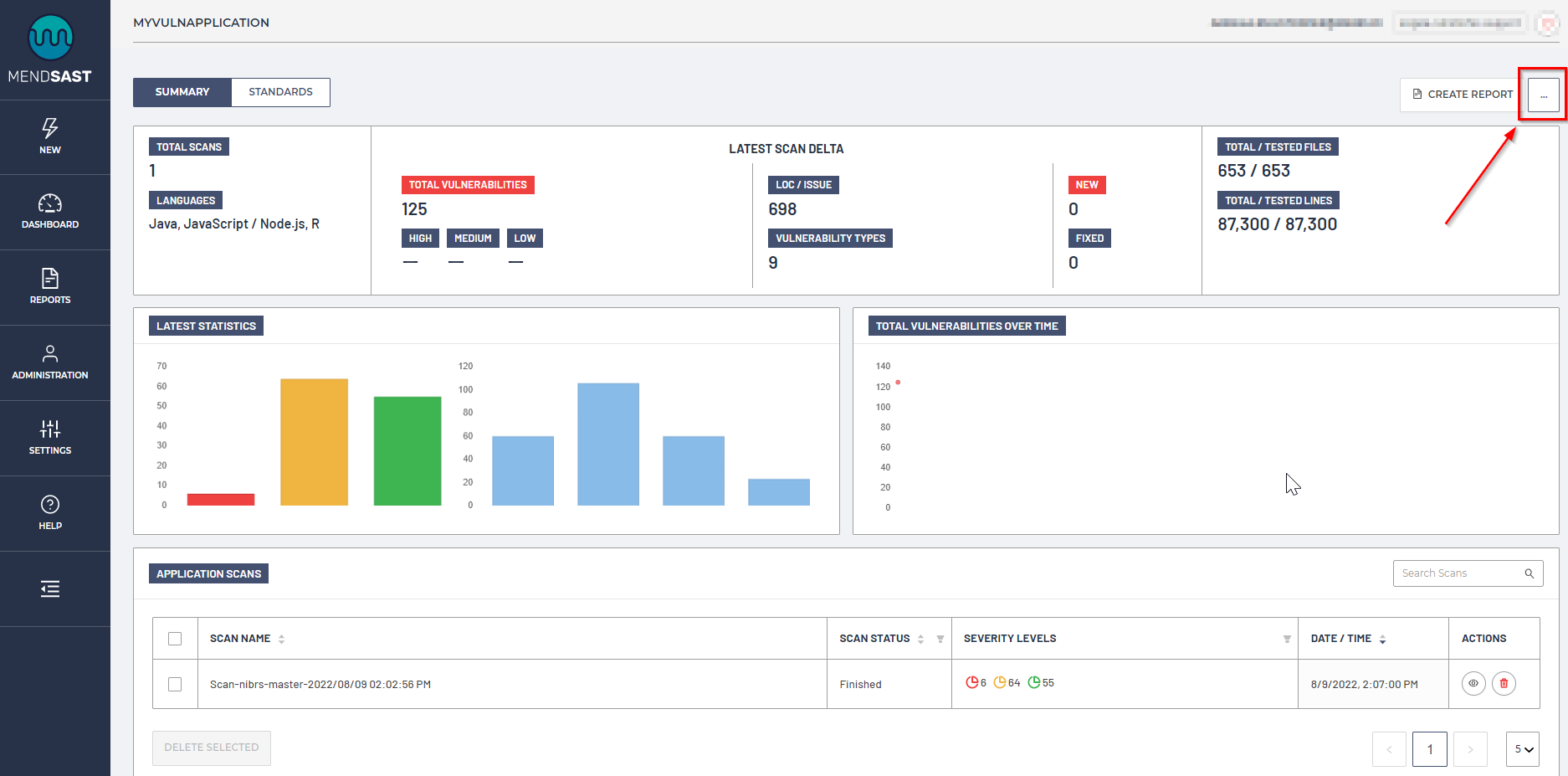Click the Create Report button
The width and height of the screenshot is (1568, 776).
(x=1462, y=95)
